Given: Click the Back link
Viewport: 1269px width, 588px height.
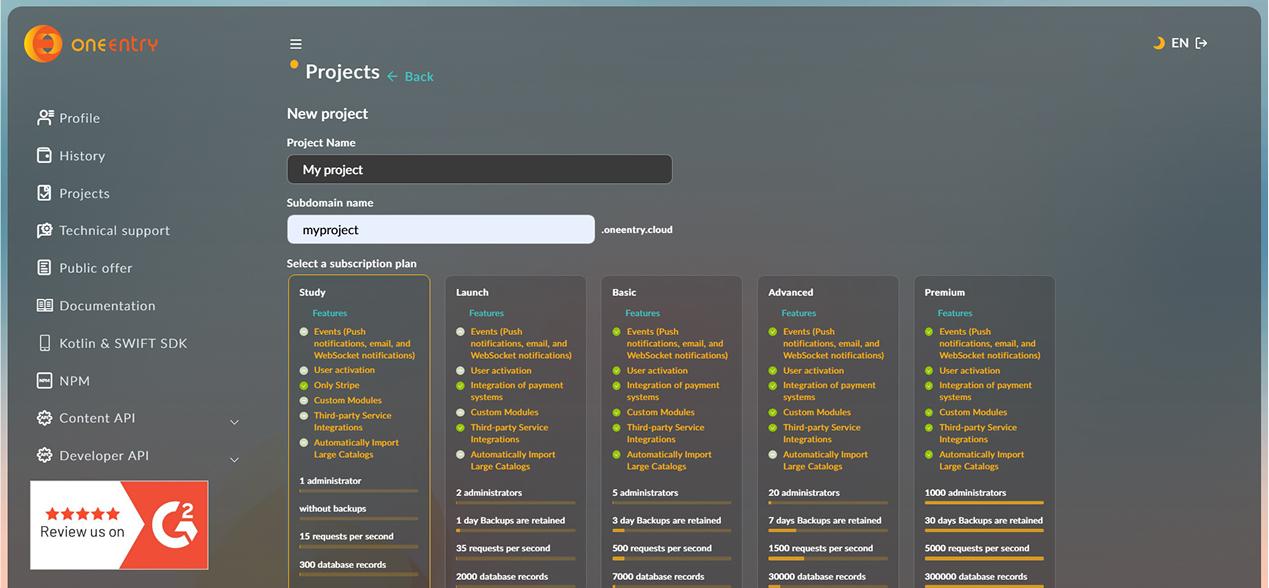Looking at the screenshot, I should point(411,77).
